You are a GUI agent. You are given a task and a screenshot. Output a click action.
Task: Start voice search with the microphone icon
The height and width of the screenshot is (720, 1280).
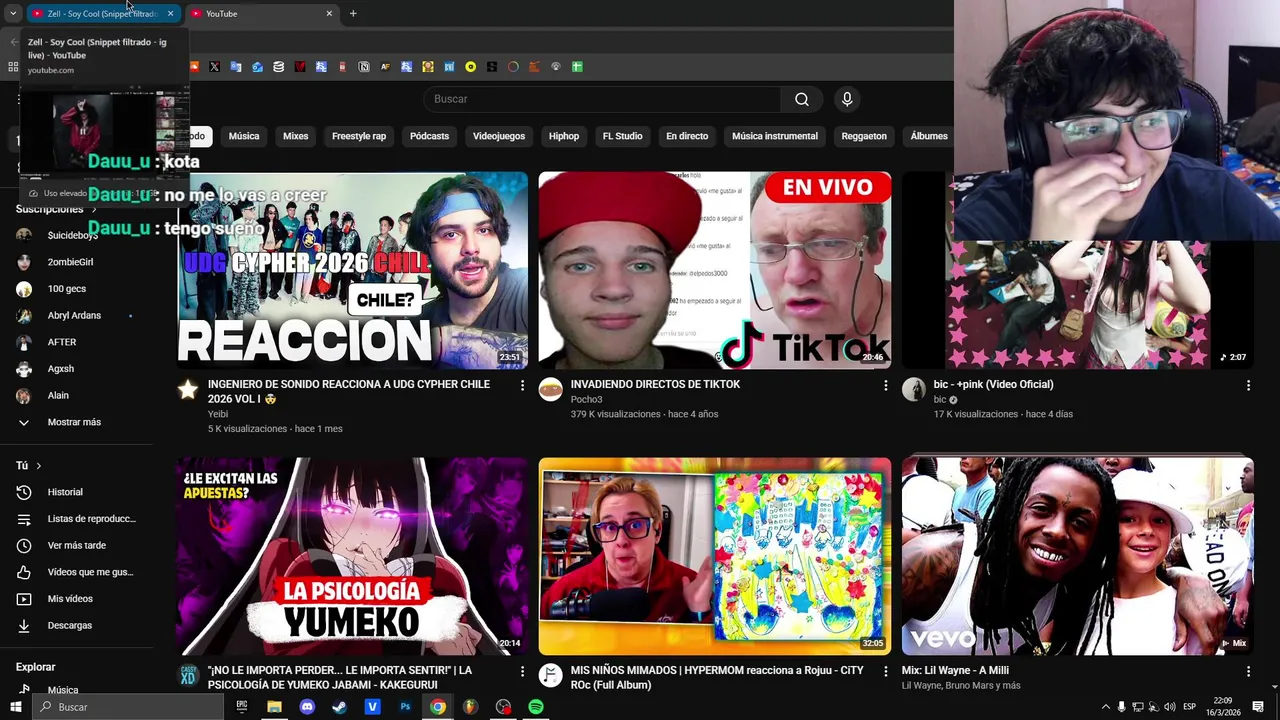pos(847,99)
